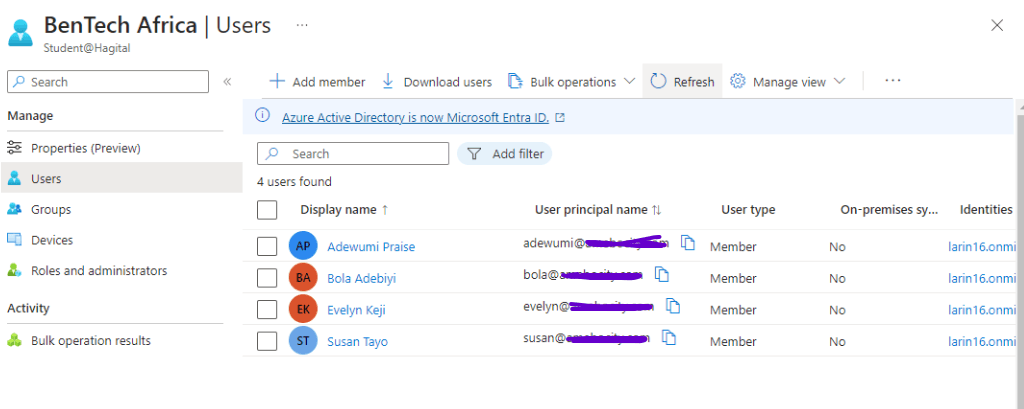This screenshot has width=1024, height=409.
Task: Collapse the left sidebar with double chevron
Action: click(227, 82)
